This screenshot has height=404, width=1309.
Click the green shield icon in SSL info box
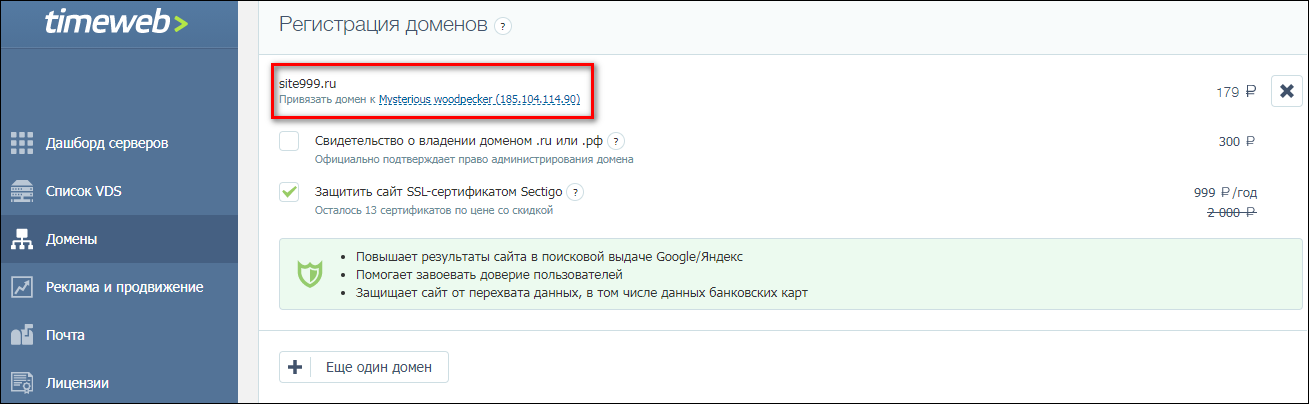coord(309,274)
